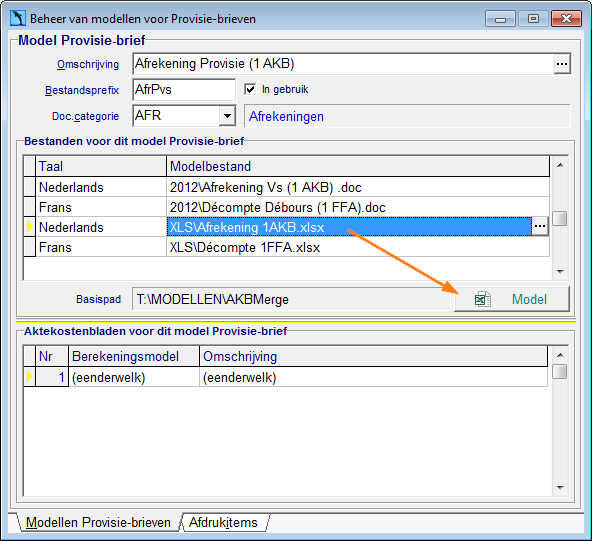Viewport: 592px width, 541px height.
Task: Click scroll-up arrow of Aktekostenbladen list
Action: [560, 355]
